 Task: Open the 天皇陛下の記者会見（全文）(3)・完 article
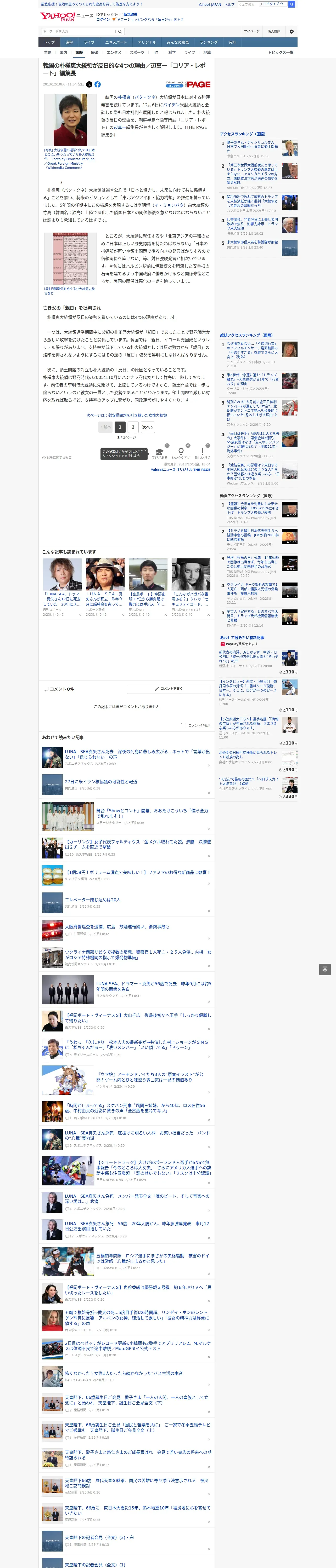click(99, 1532)
